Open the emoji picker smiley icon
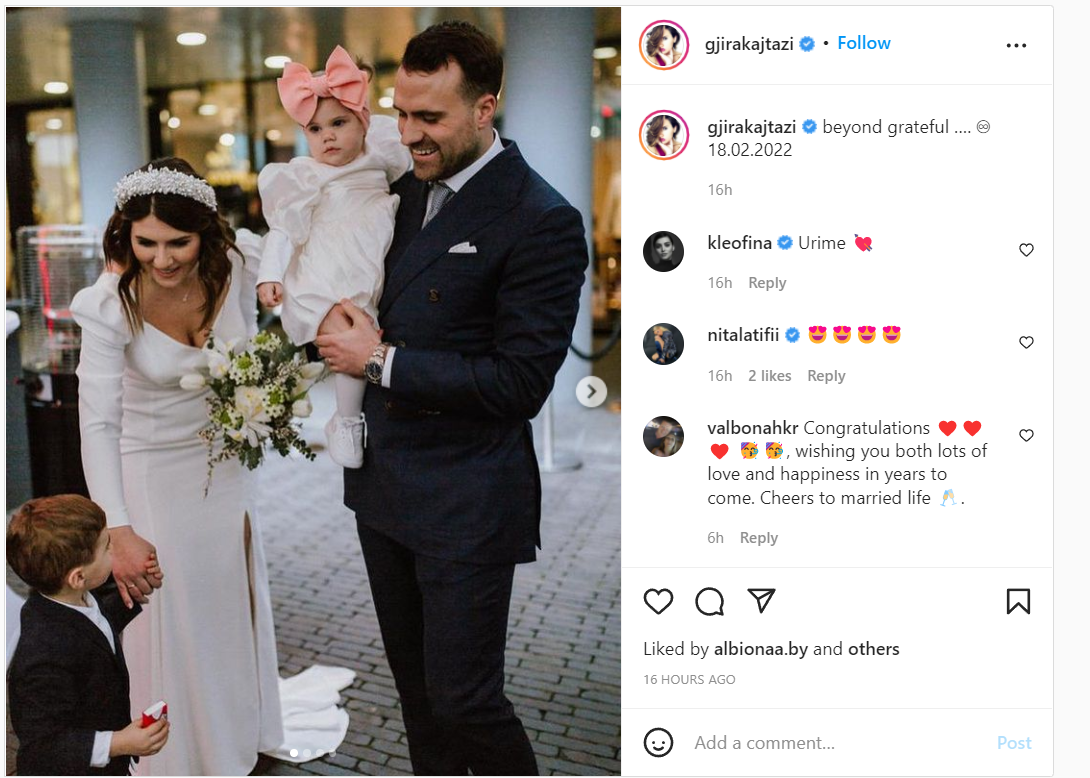Image resolution: width=1090 pixels, height=778 pixels. (658, 743)
